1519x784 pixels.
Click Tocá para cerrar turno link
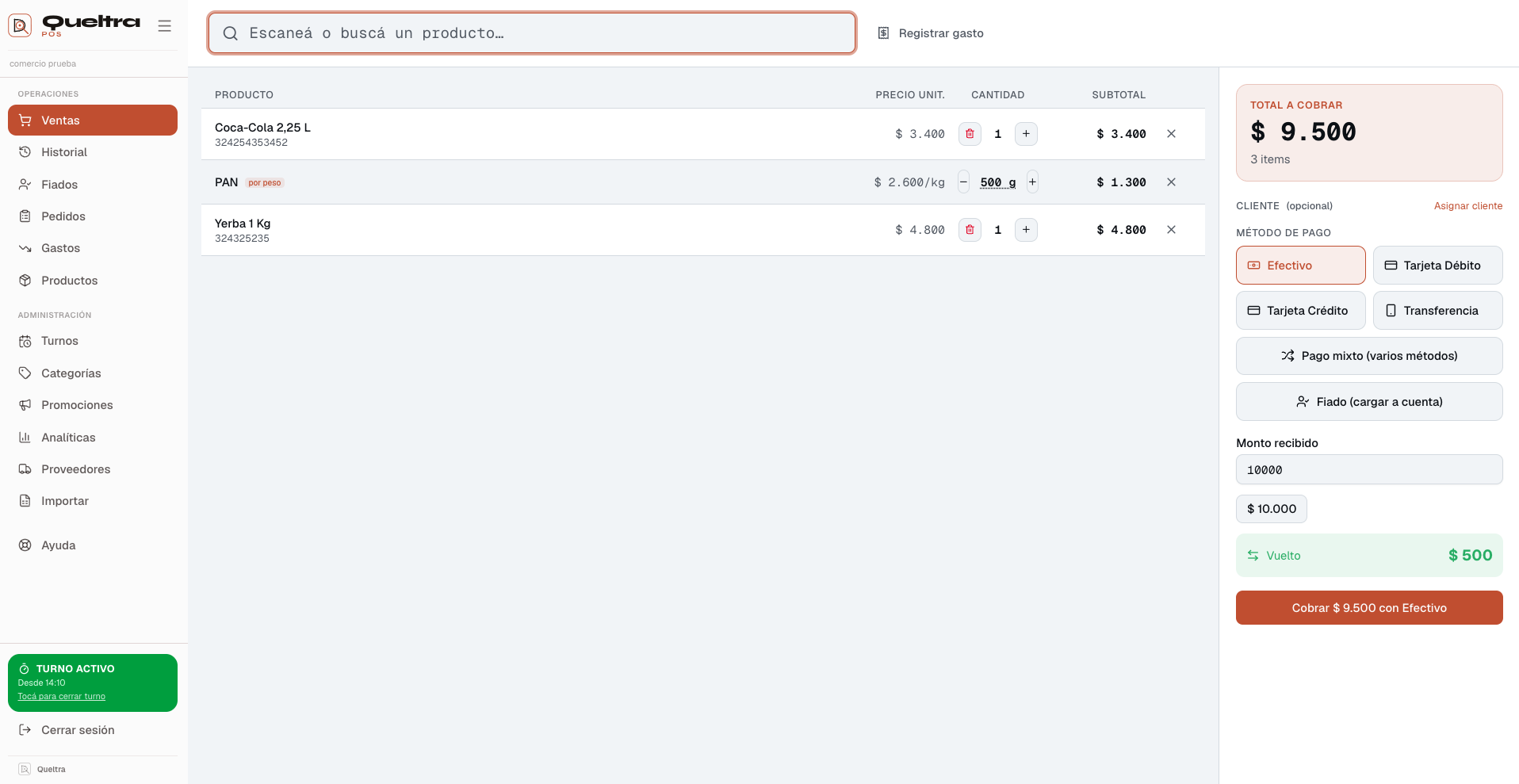[x=62, y=697]
